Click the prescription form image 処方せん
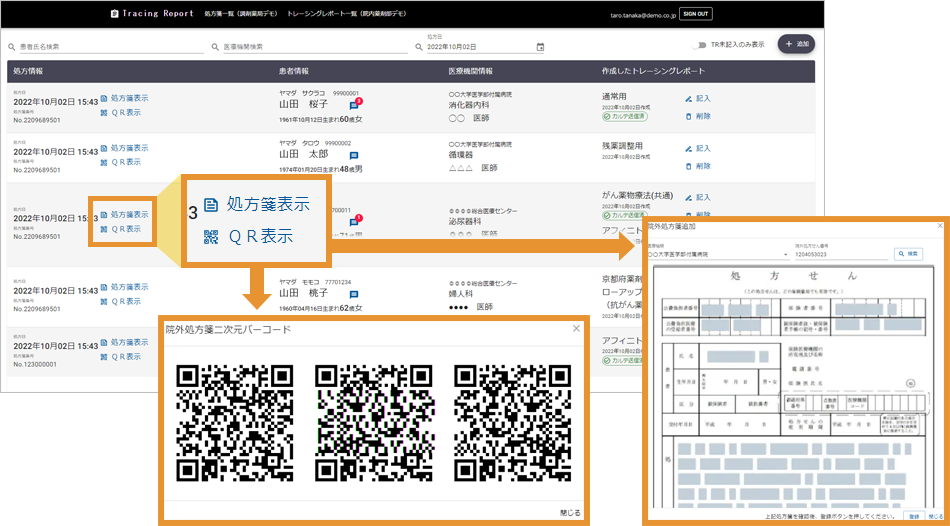This screenshot has height=526, width=950. click(794, 387)
